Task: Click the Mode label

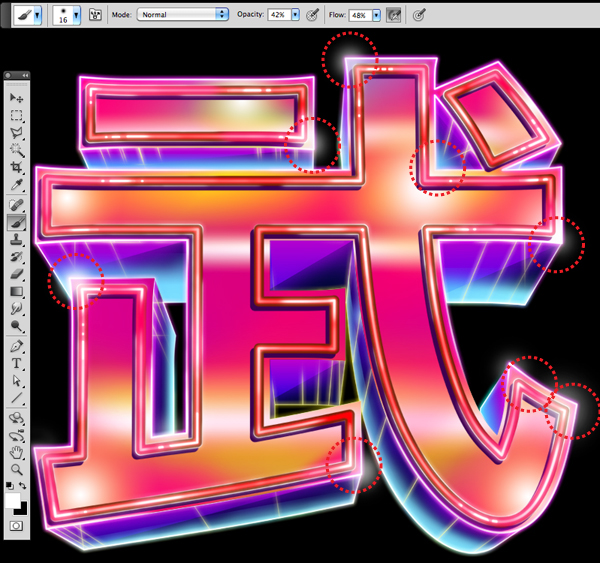Action: pyautogui.click(x=122, y=15)
